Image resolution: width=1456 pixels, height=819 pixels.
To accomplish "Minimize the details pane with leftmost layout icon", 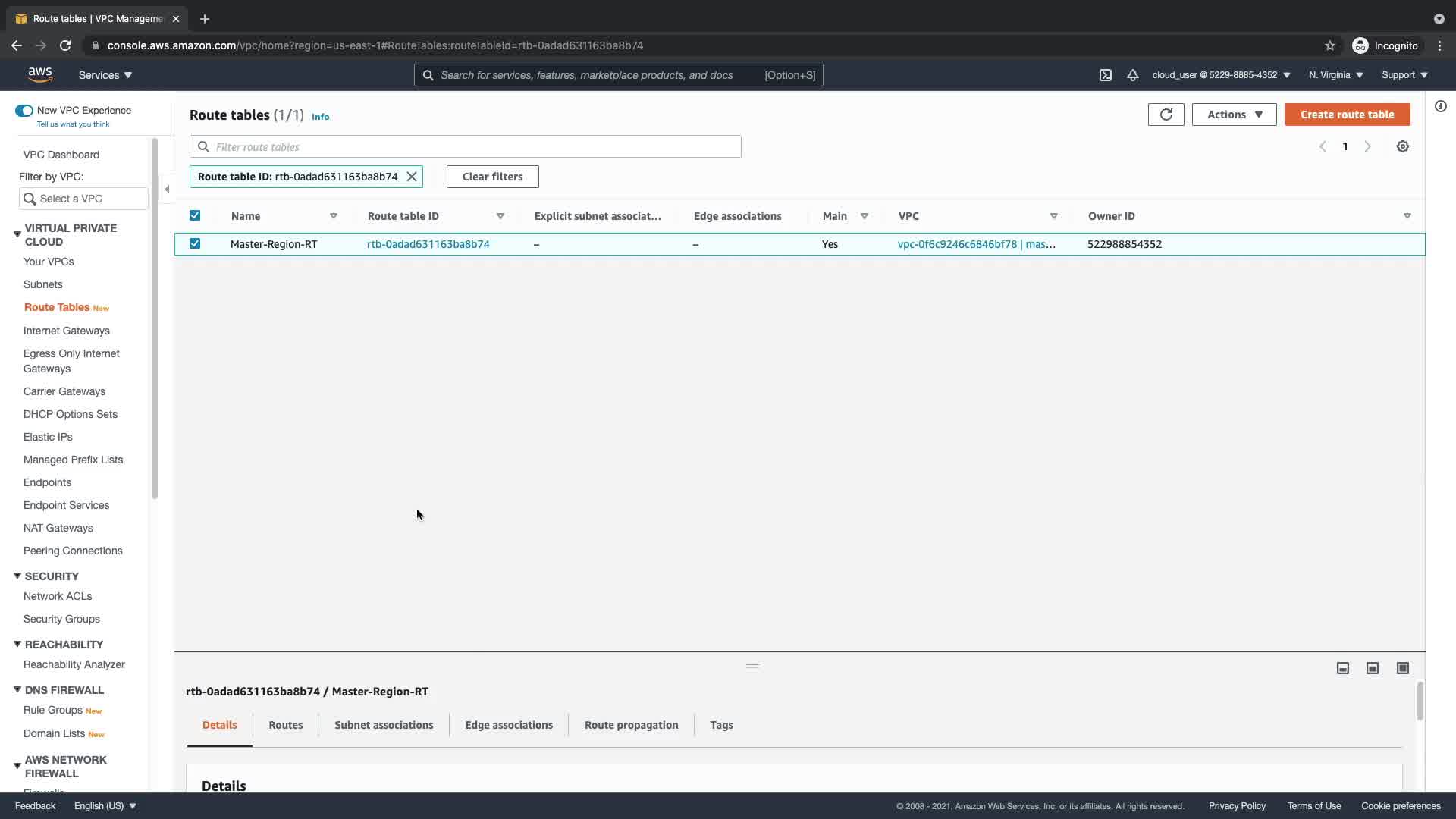I will (x=1342, y=668).
